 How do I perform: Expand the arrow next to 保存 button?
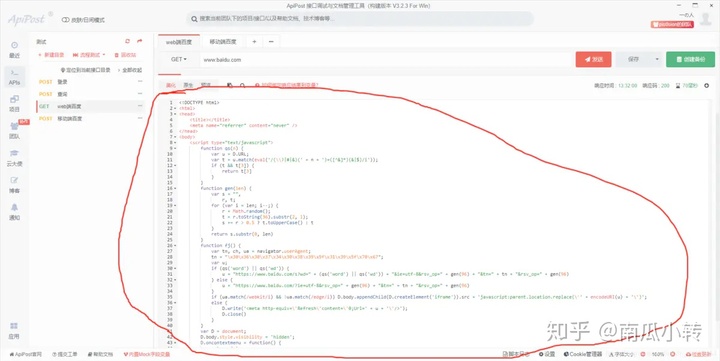[657, 59]
